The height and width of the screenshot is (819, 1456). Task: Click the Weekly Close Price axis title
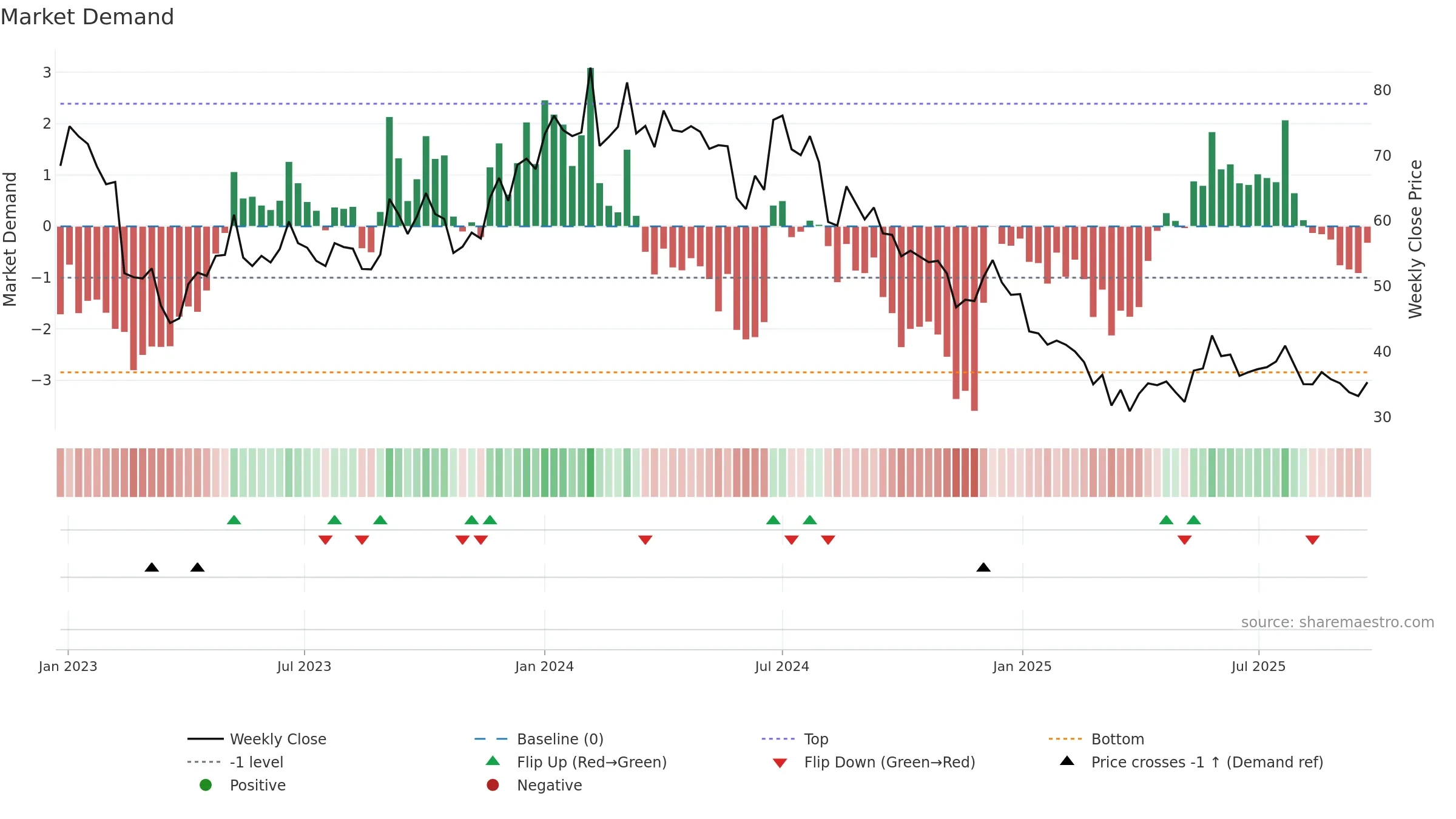tap(1415, 239)
